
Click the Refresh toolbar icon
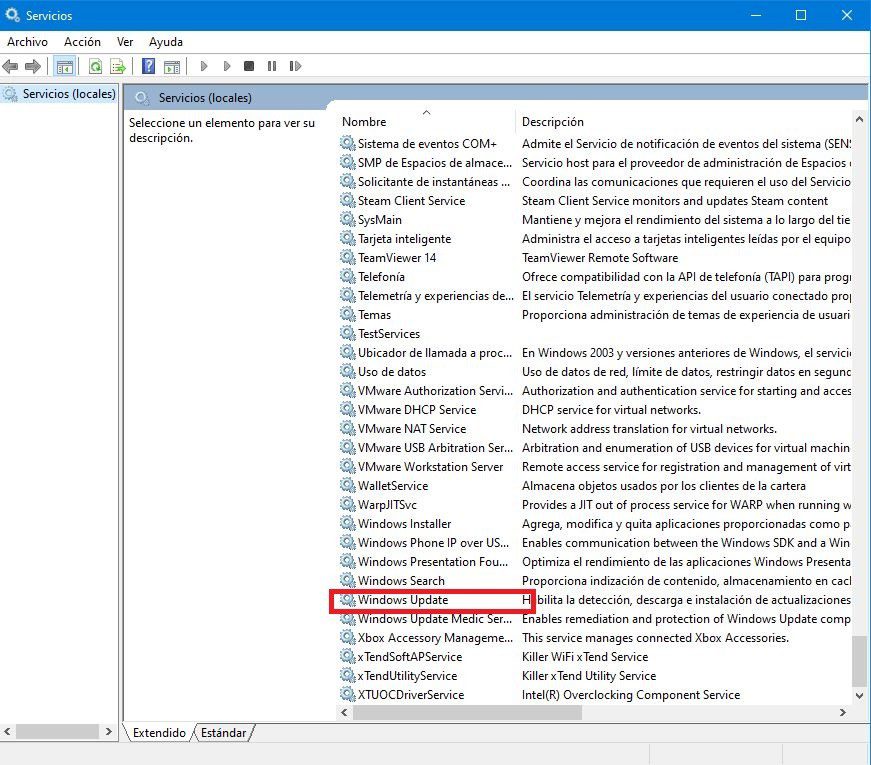(96, 67)
